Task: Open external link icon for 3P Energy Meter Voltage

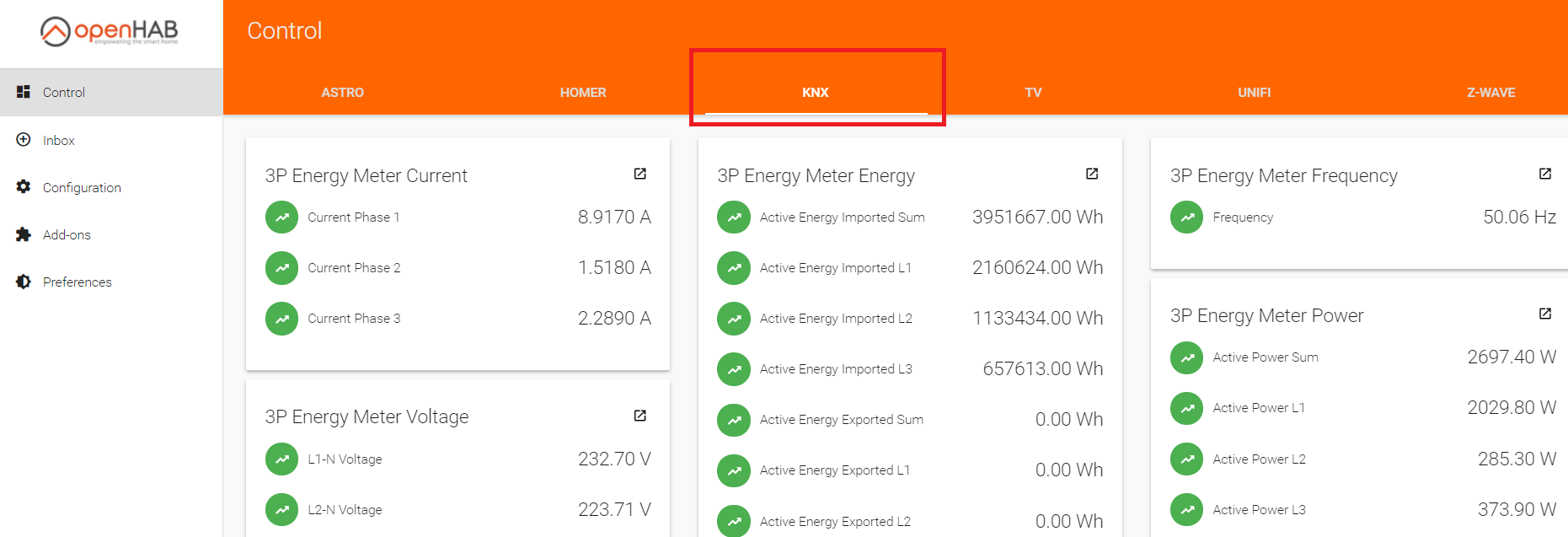Action: (x=640, y=416)
